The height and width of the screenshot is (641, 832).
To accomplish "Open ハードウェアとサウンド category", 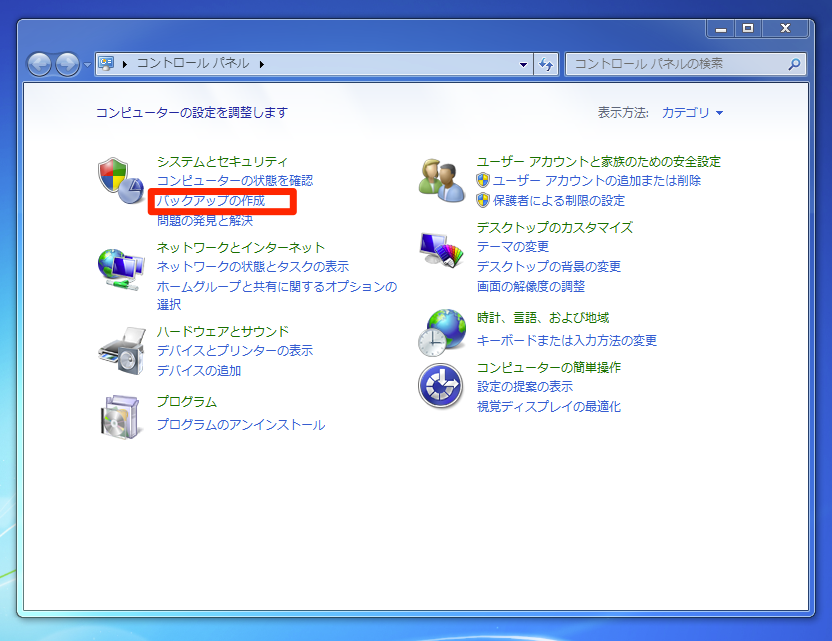I will pos(223,331).
